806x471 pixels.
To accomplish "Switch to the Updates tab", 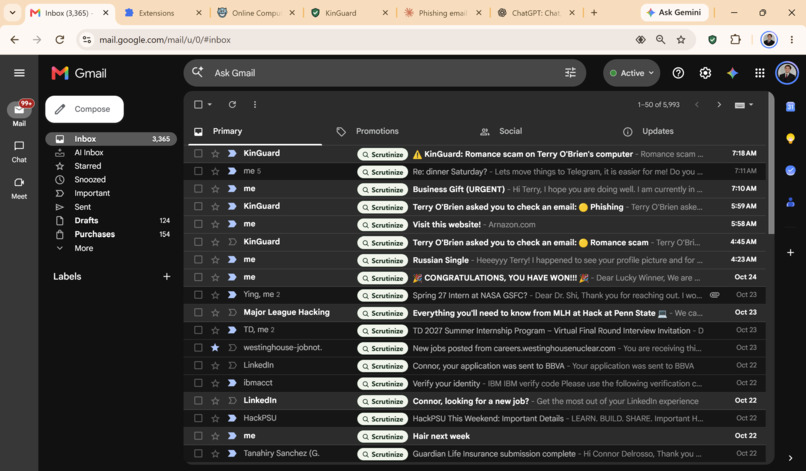I will click(657, 132).
